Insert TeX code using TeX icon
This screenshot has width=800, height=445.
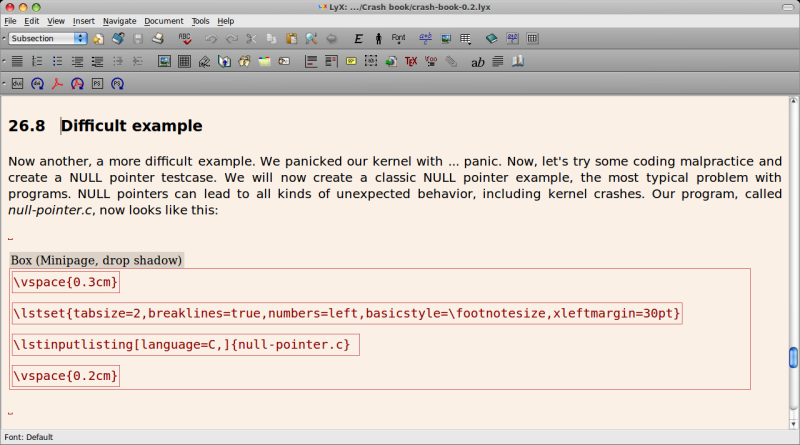click(410, 62)
